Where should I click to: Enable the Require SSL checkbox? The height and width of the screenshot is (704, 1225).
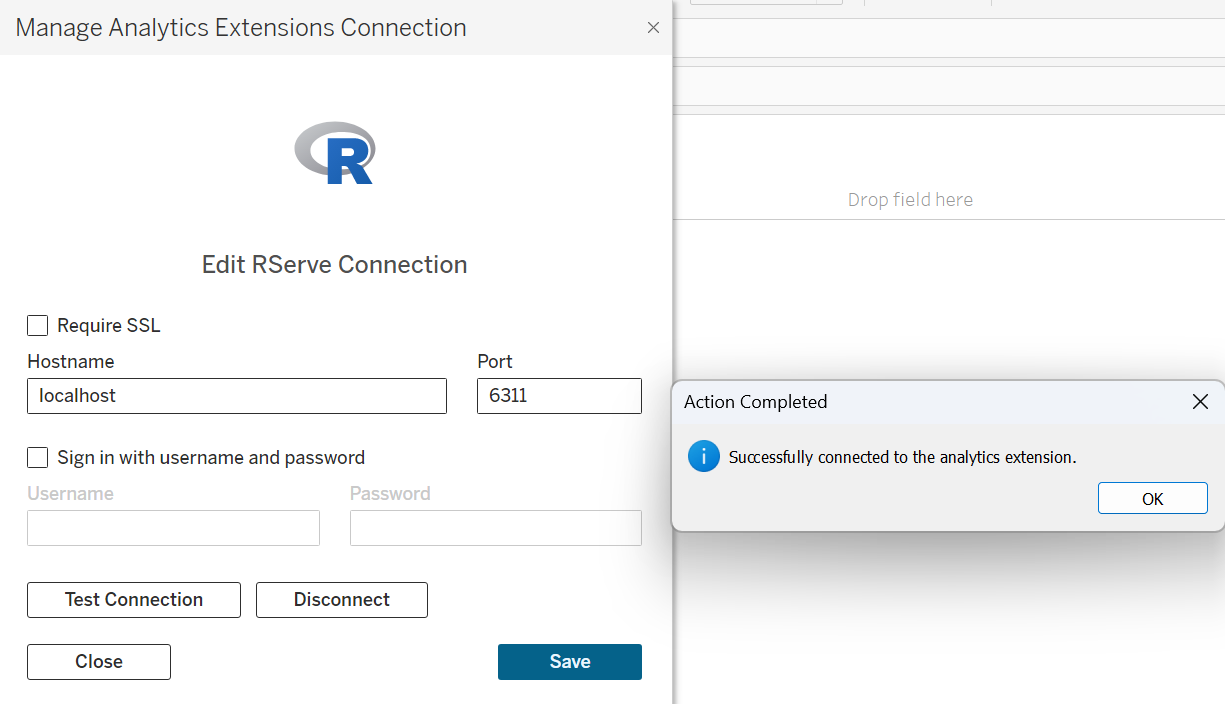tap(38, 326)
